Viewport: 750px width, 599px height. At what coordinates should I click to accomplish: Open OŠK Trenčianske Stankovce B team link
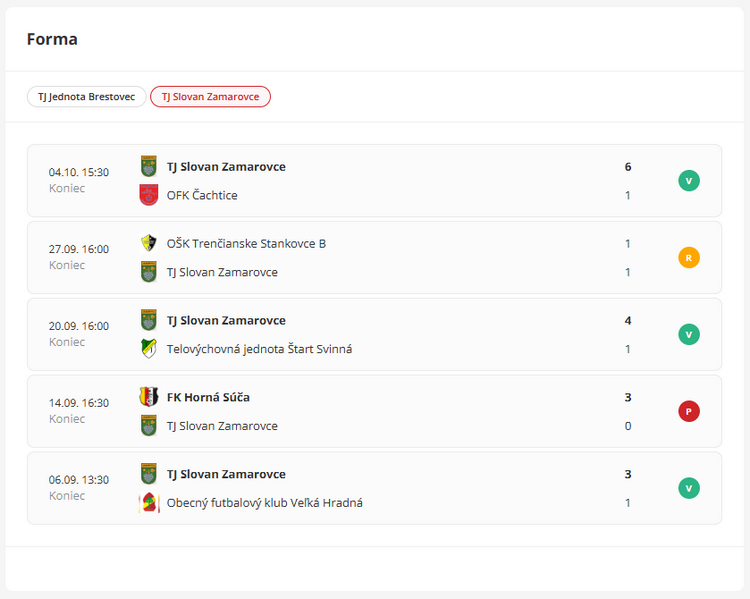246,243
